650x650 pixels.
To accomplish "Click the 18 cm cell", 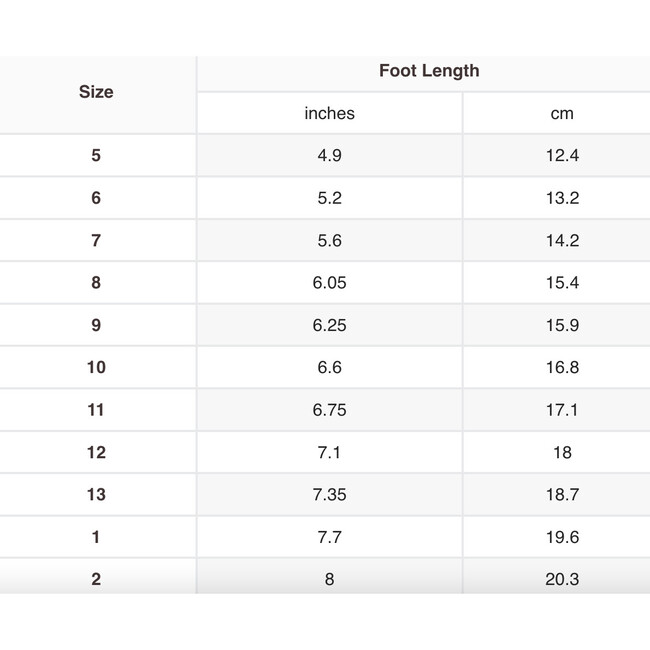I will coord(562,452).
